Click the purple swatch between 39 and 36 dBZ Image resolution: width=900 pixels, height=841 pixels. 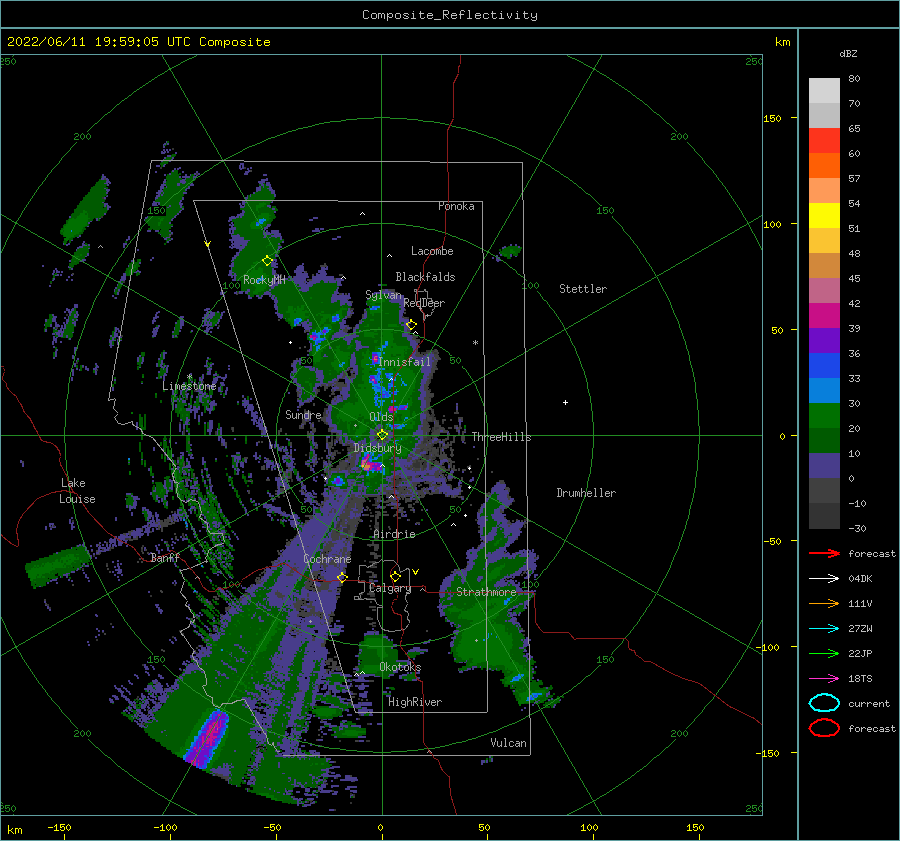pyautogui.click(x=824, y=341)
